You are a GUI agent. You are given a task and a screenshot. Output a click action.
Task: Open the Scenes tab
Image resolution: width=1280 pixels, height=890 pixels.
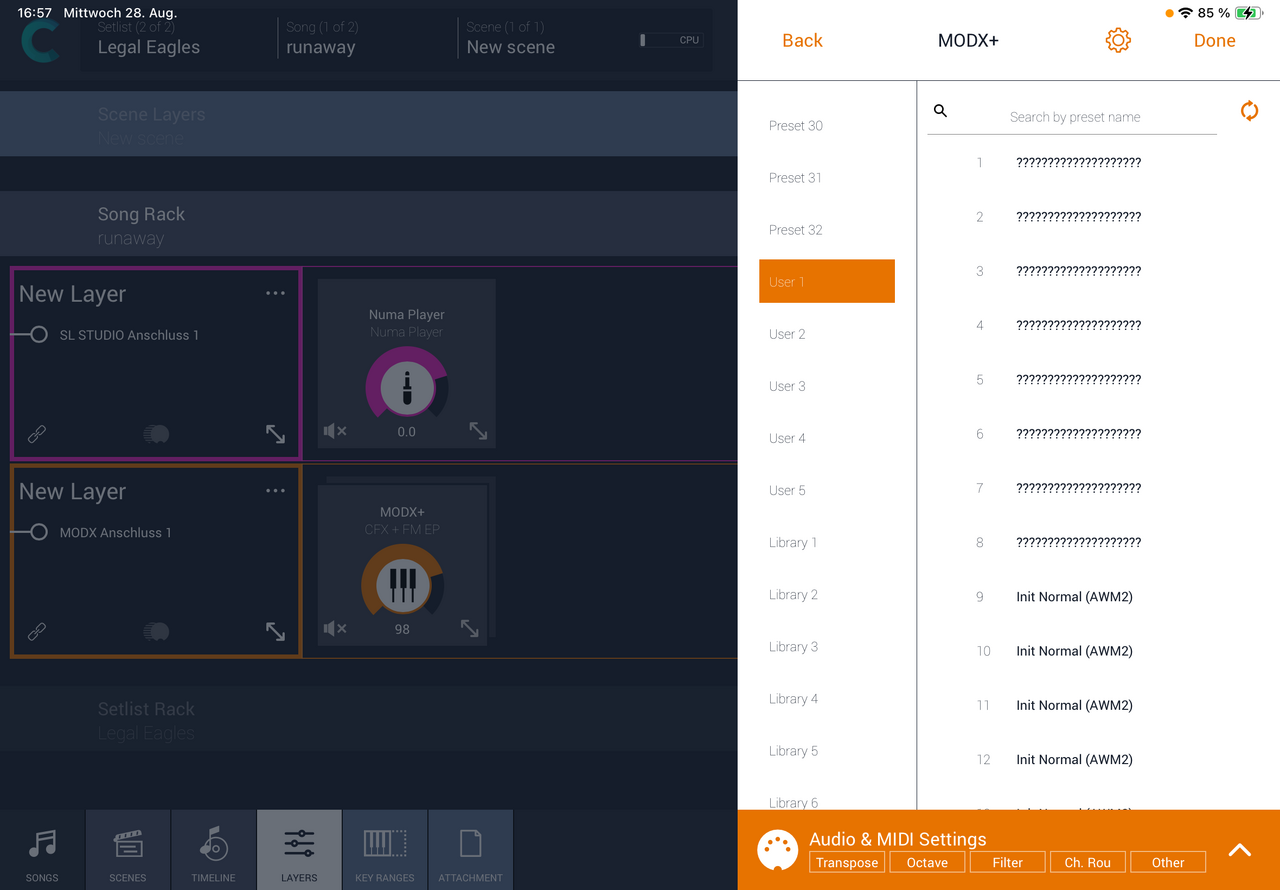point(128,850)
